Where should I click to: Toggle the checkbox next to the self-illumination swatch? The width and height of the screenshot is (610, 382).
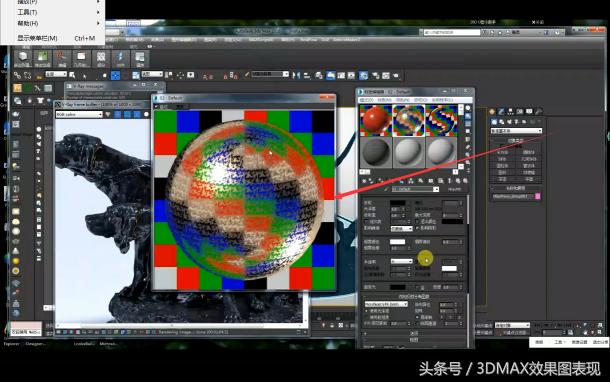tap(418, 287)
